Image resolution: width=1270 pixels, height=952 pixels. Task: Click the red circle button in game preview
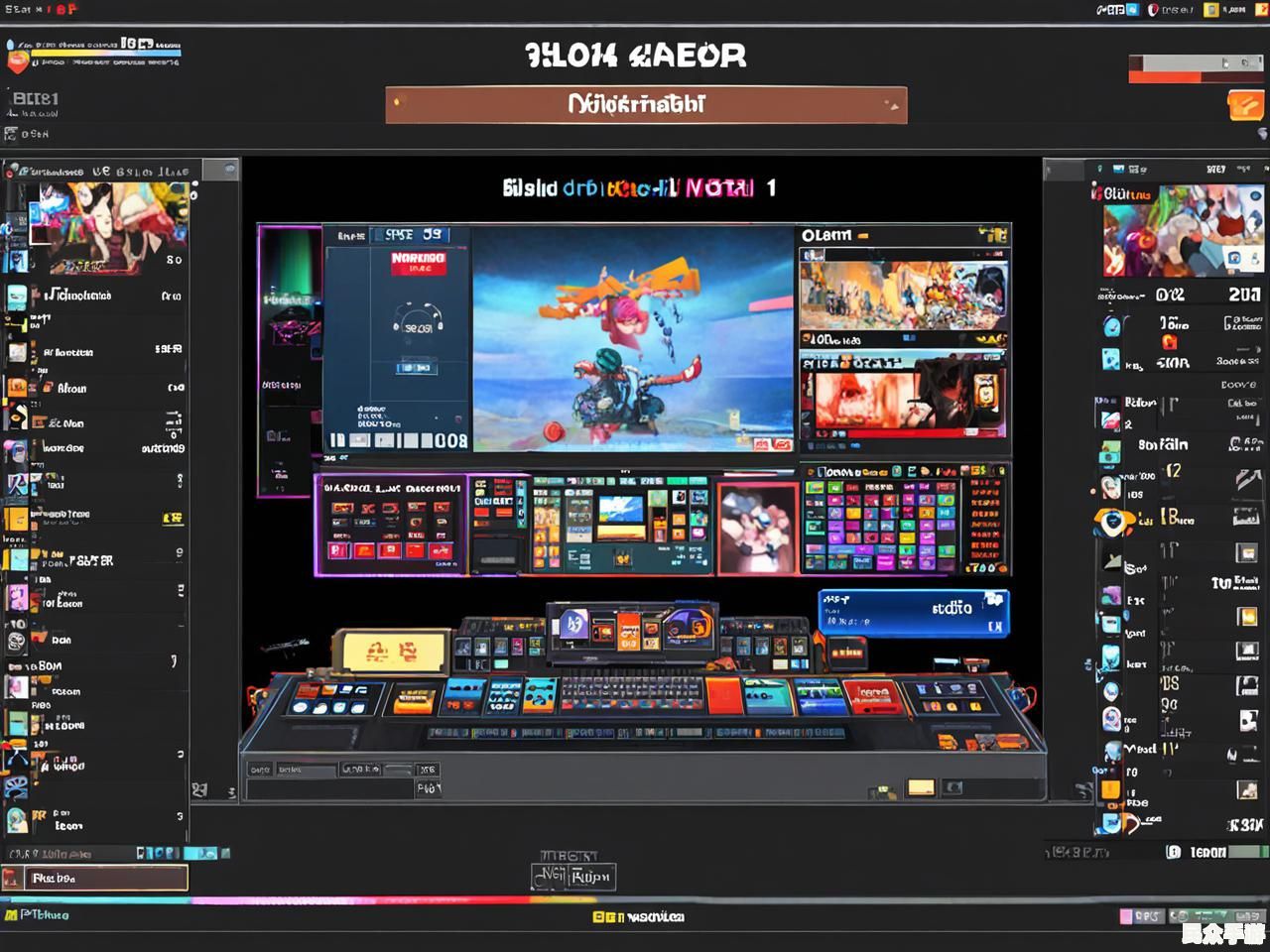[553, 431]
